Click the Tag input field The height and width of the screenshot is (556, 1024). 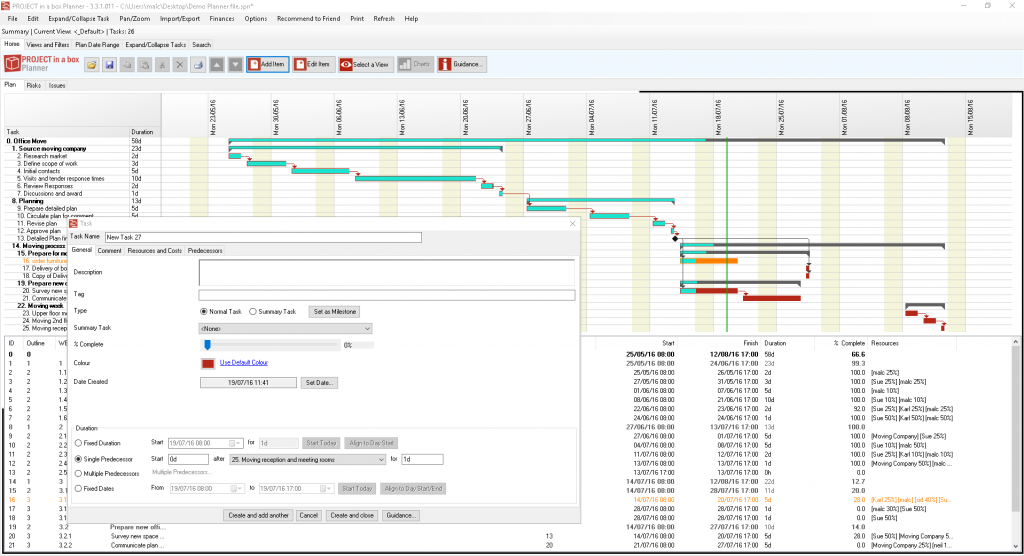point(387,295)
